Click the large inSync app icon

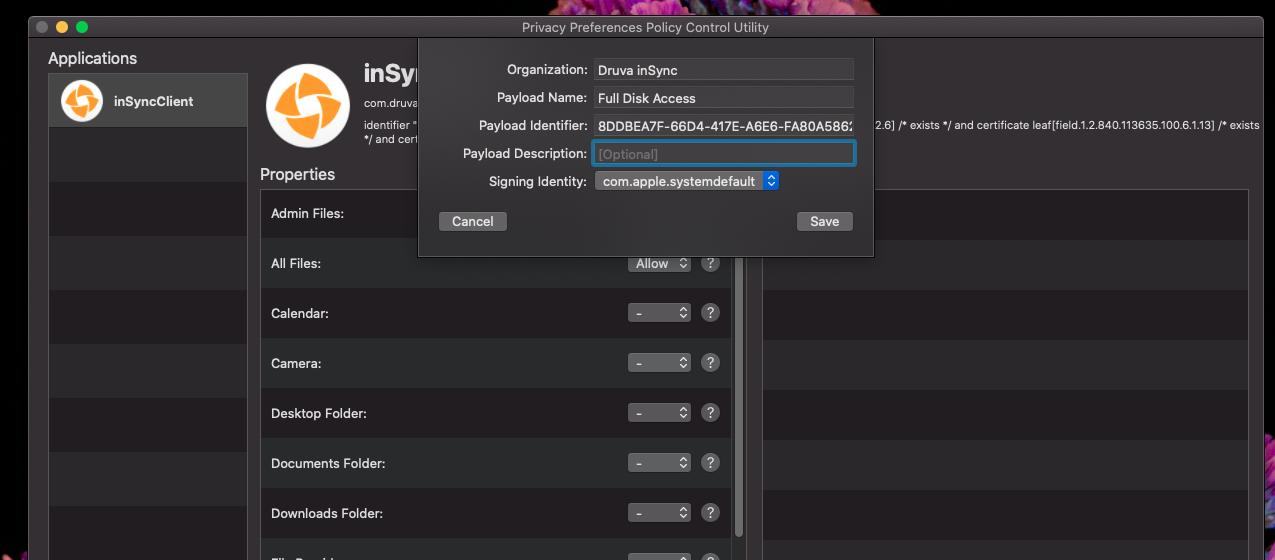[307, 106]
